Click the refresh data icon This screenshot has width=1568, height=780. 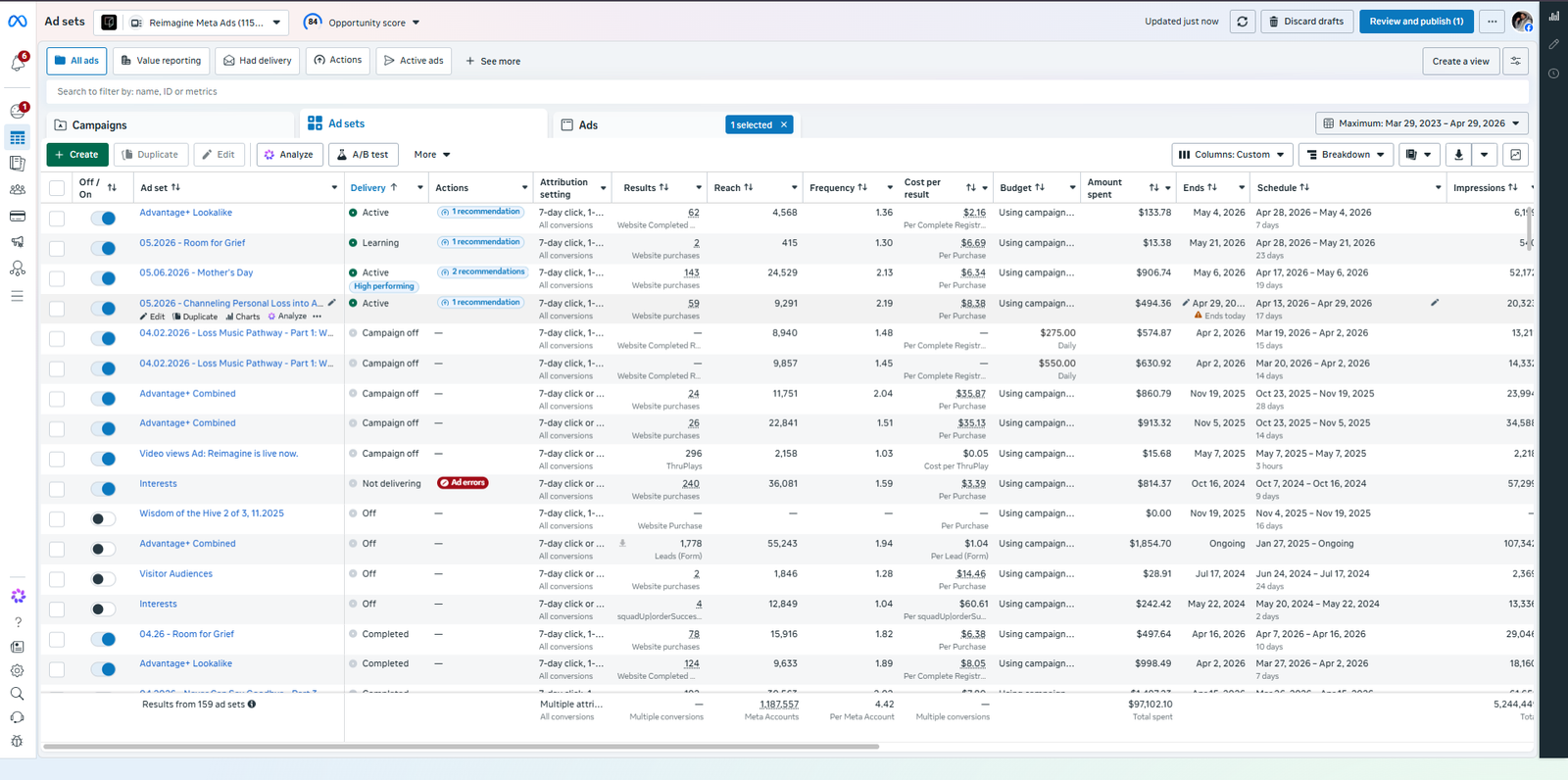click(x=1243, y=22)
